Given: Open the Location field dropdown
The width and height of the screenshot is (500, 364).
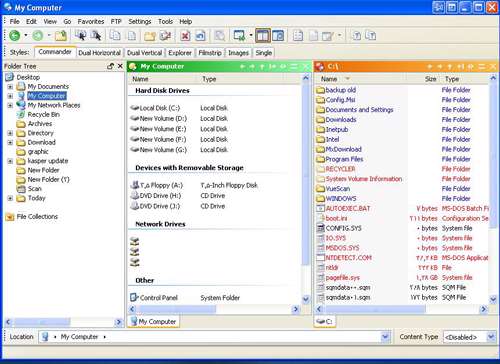Looking at the screenshot, I should tap(385, 337).
